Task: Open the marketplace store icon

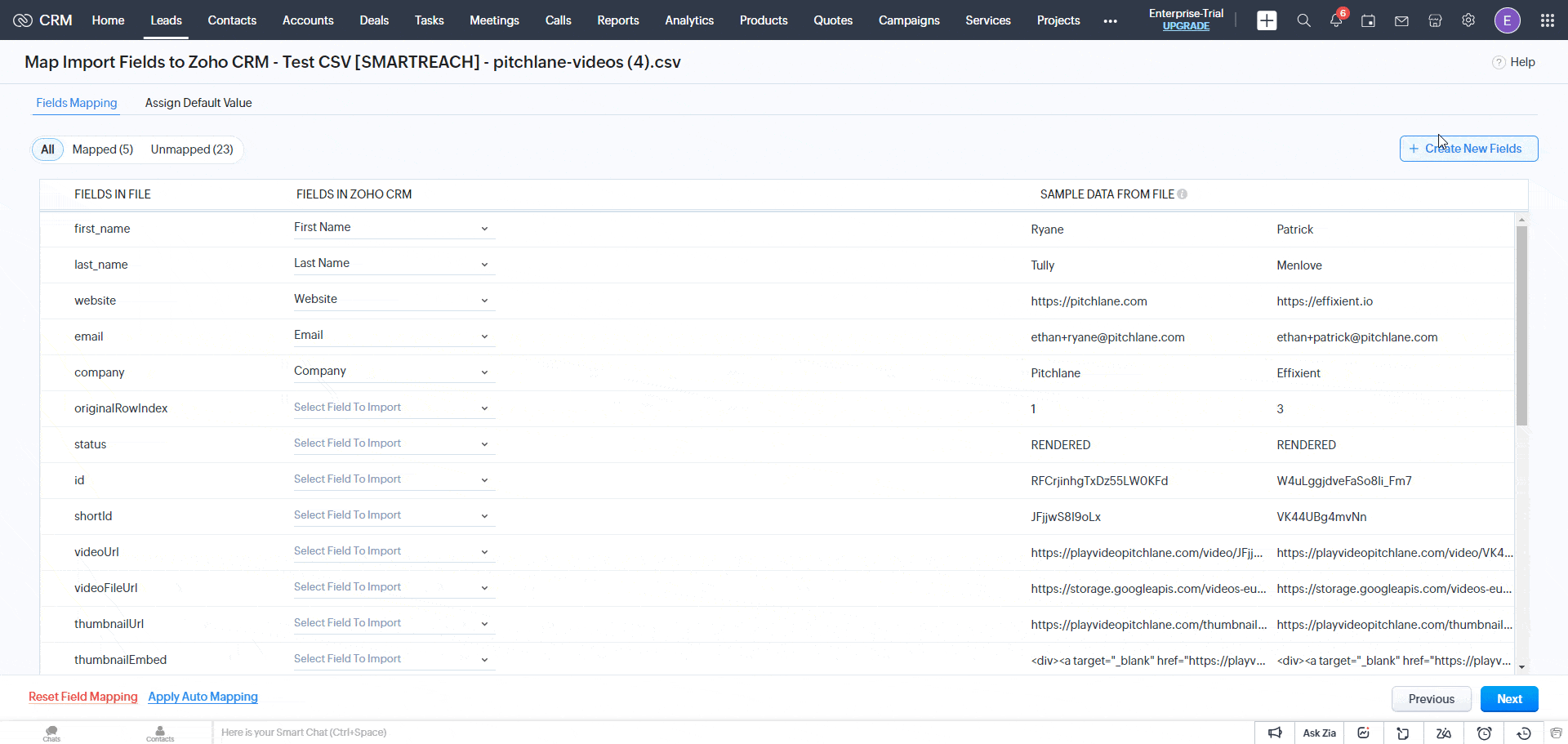Action: (x=1435, y=21)
